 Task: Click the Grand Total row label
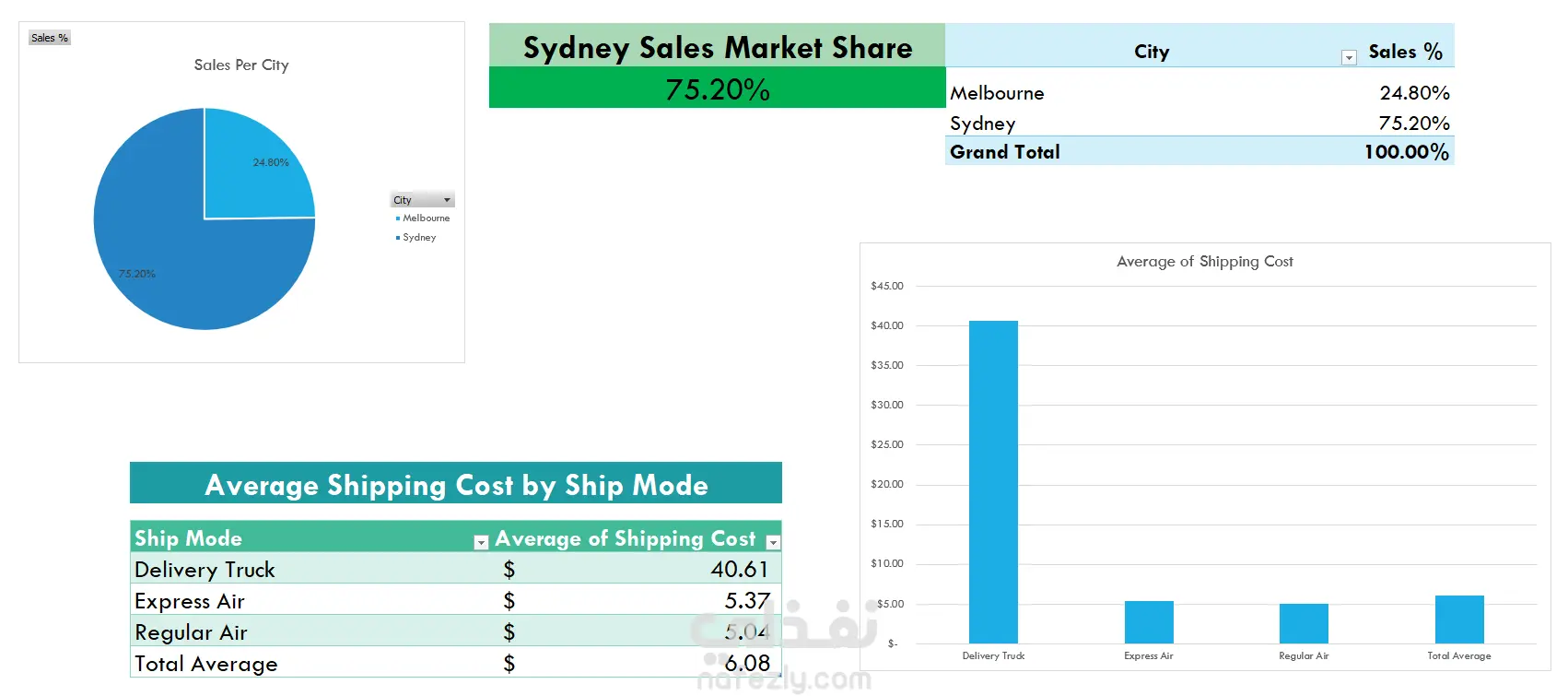coord(1005,152)
